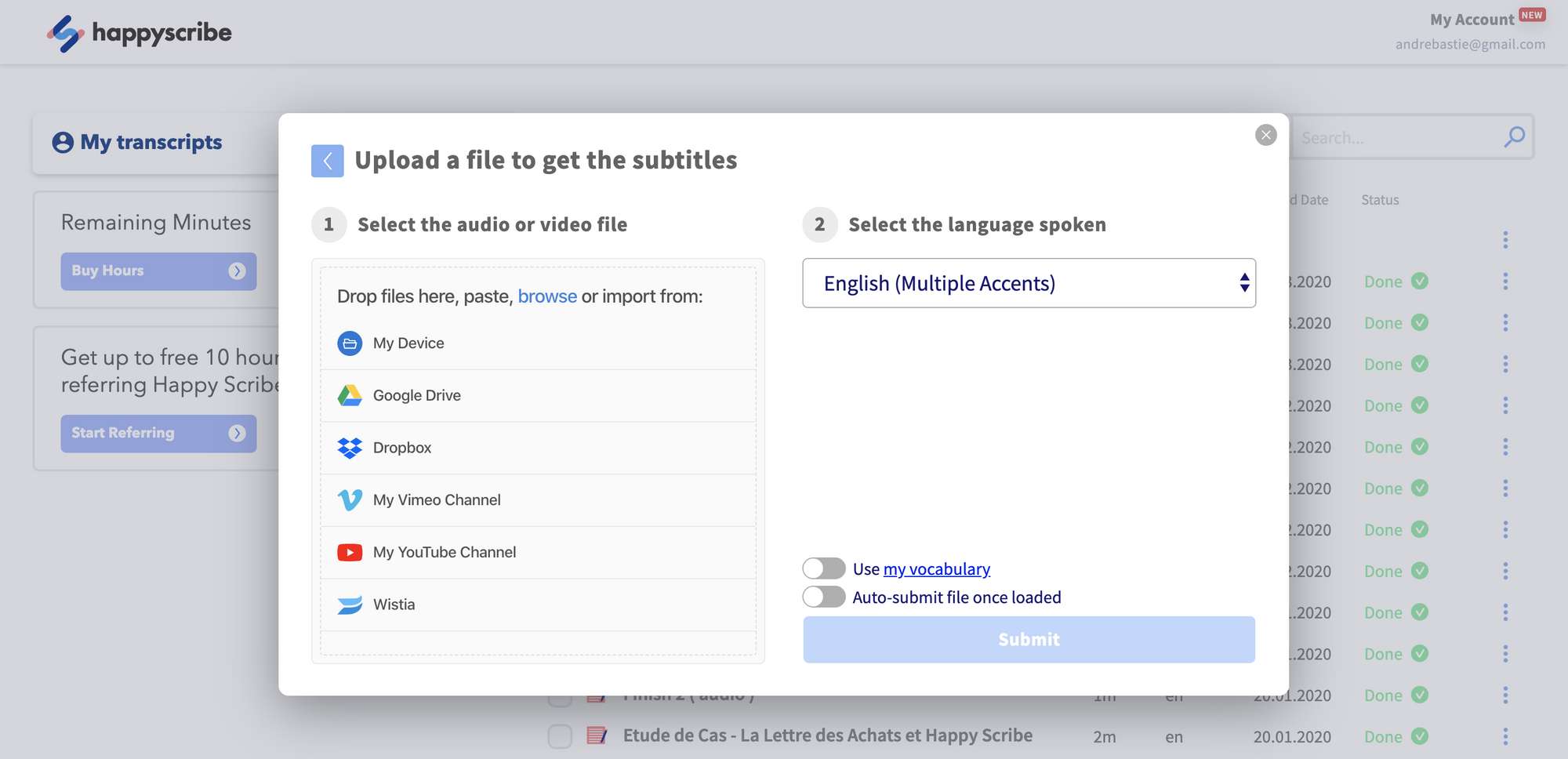Viewport: 1568px width, 759px height.
Task: Open the my vocabulary link
Action: [937, 569]
